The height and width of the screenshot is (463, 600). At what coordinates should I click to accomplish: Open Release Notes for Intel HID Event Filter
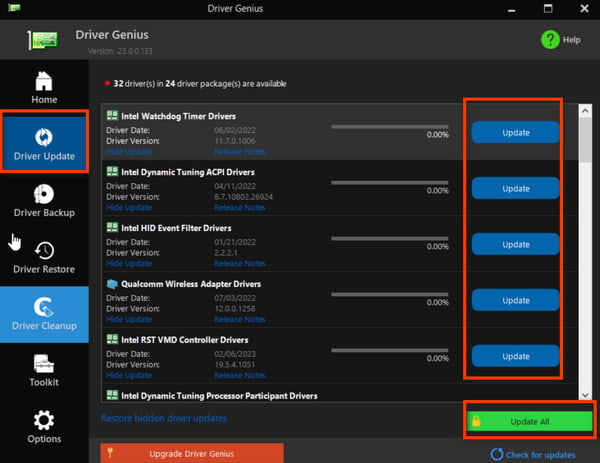[240, 263]
